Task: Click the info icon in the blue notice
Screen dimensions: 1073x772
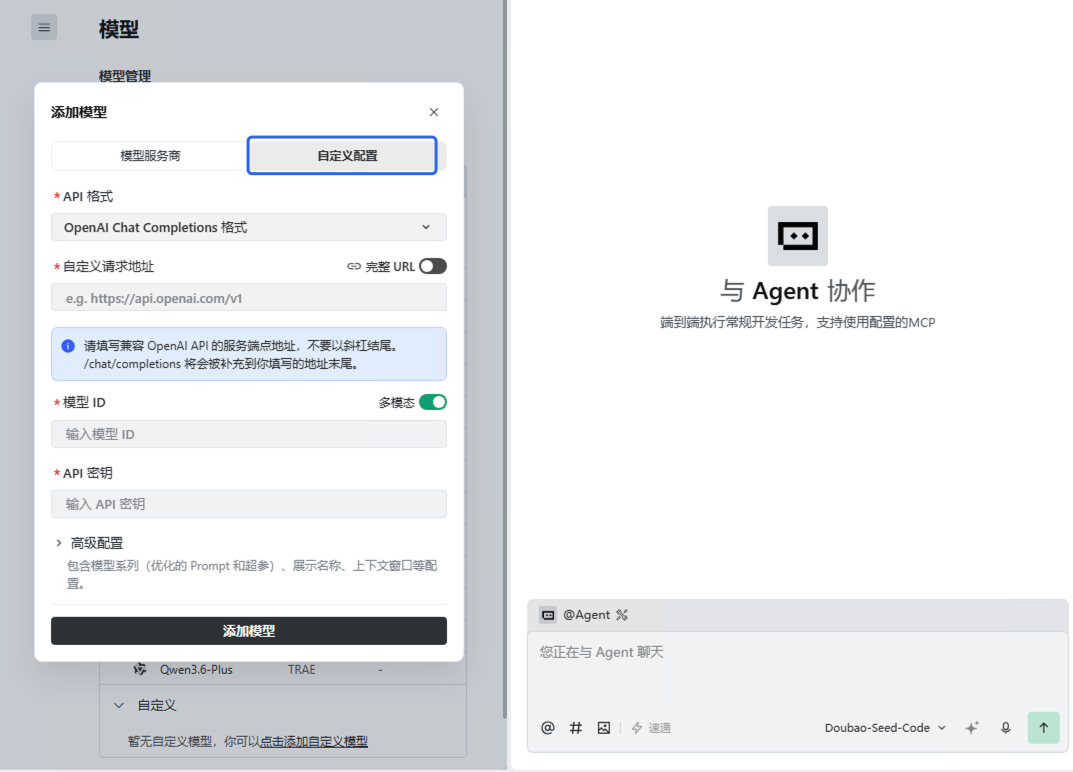Action: [x=68, y=346]
